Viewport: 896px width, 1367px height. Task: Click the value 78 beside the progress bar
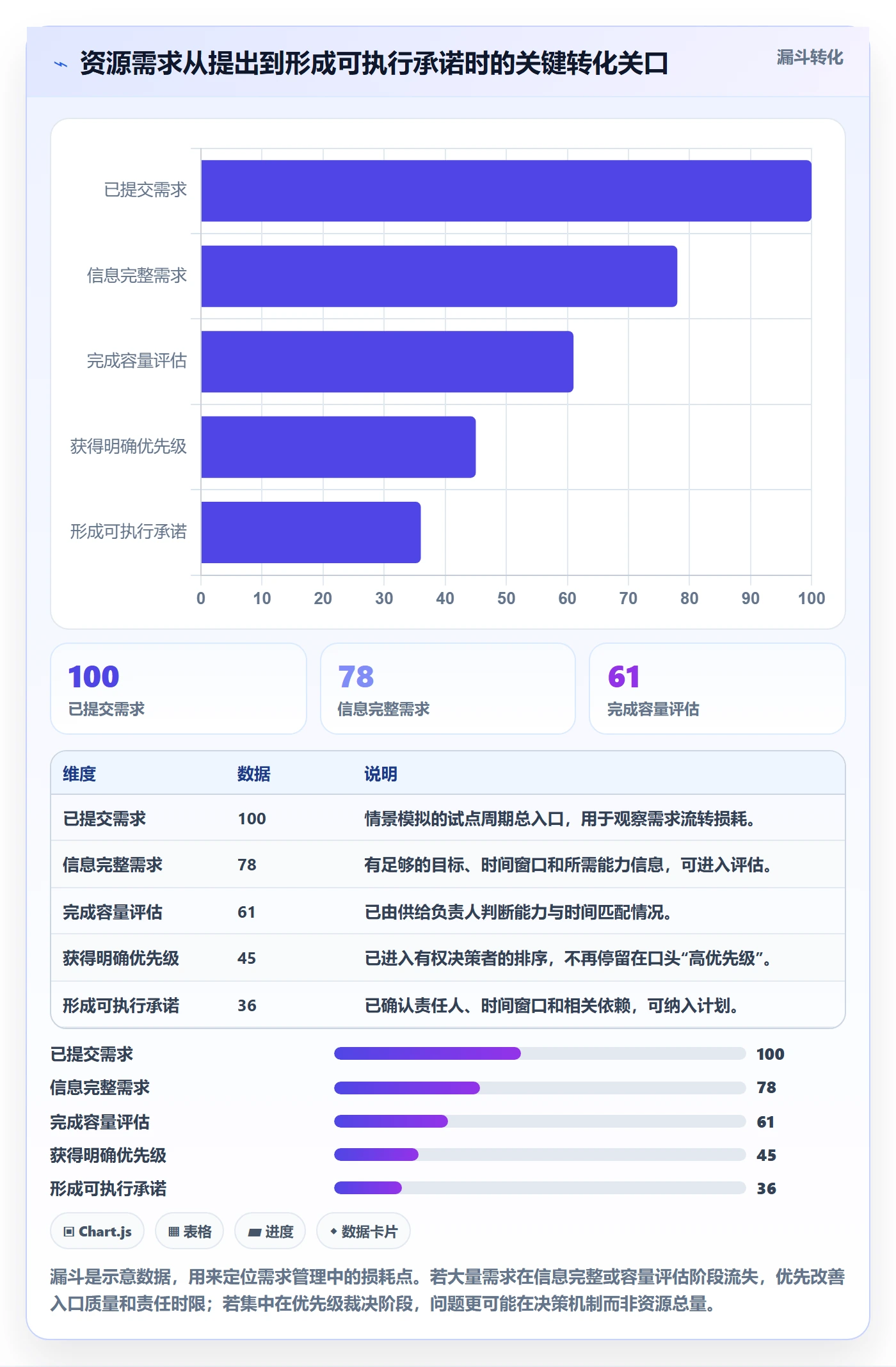pos(766,1087)
